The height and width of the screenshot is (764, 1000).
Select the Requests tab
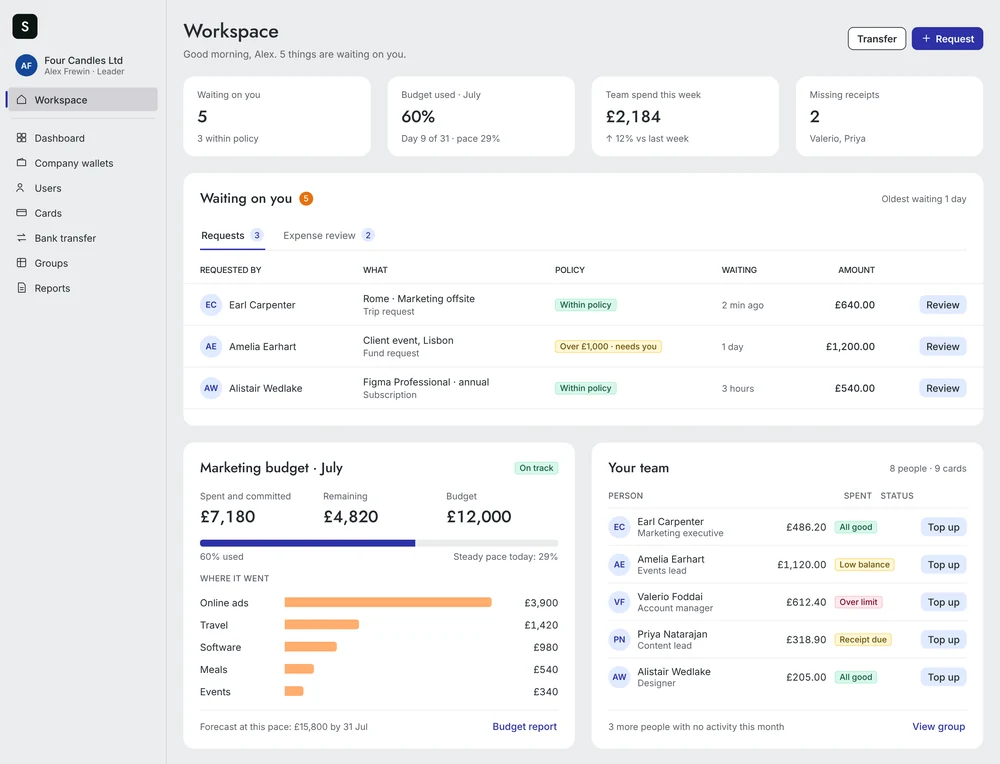[232, 235]
